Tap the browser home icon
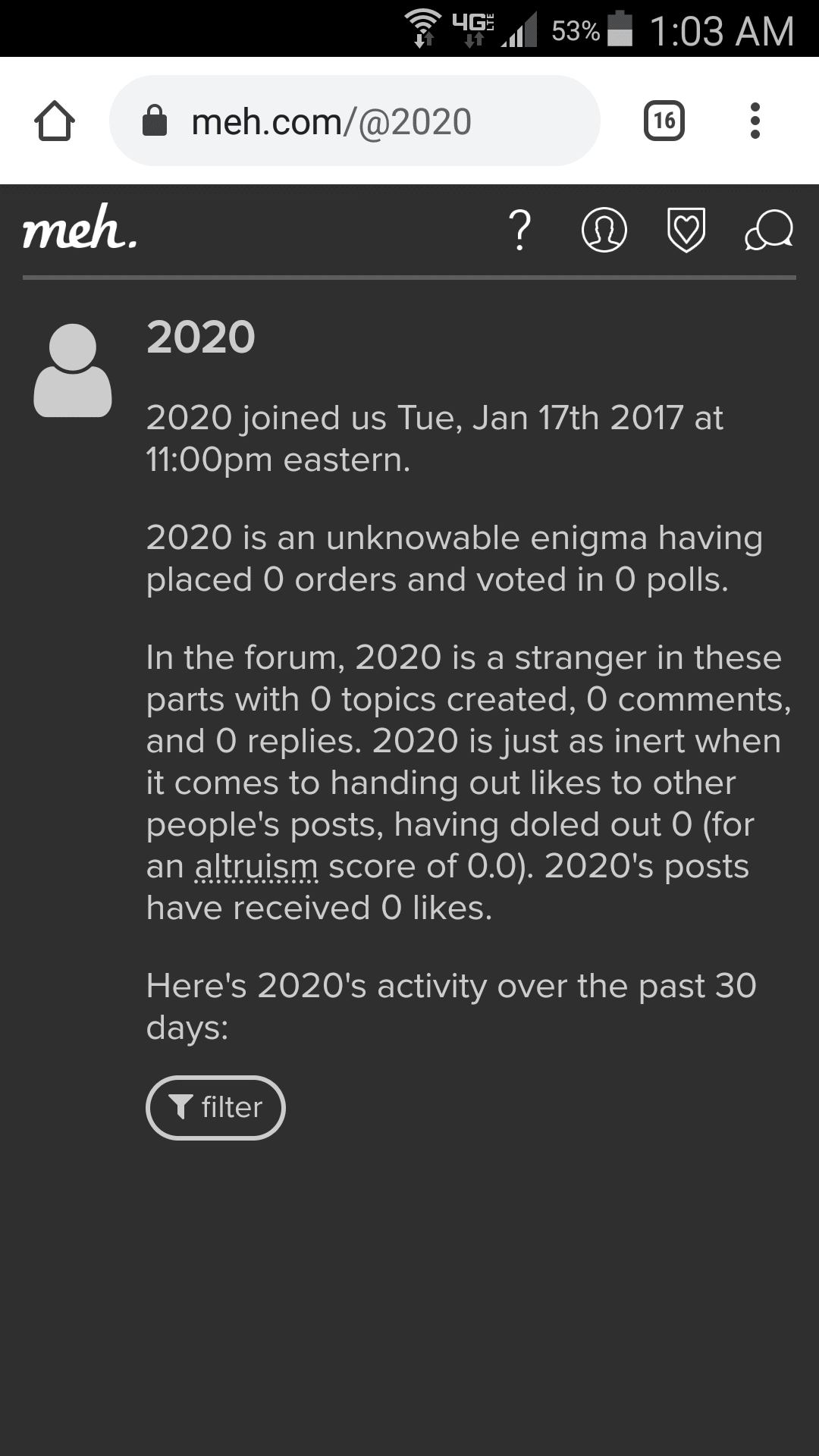819x1456 pixels. coord(55,121)
